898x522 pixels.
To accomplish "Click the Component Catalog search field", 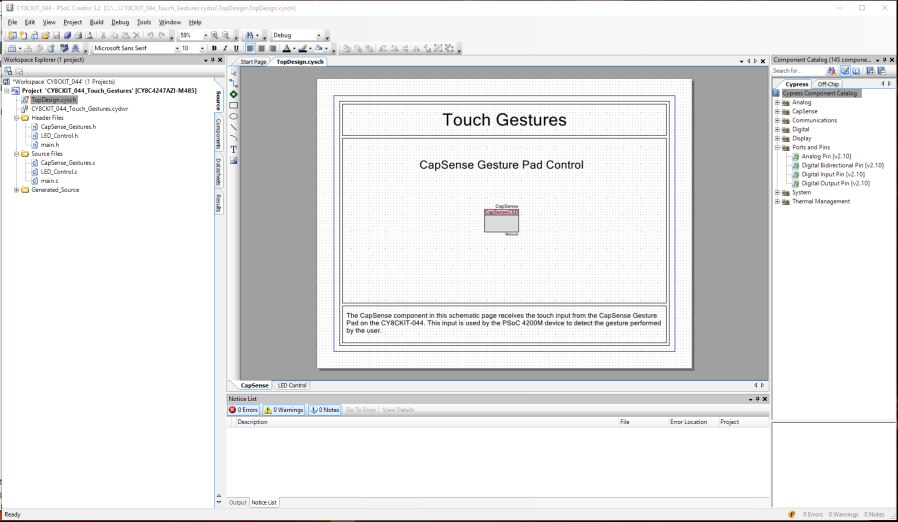I will tap(796, 71).
